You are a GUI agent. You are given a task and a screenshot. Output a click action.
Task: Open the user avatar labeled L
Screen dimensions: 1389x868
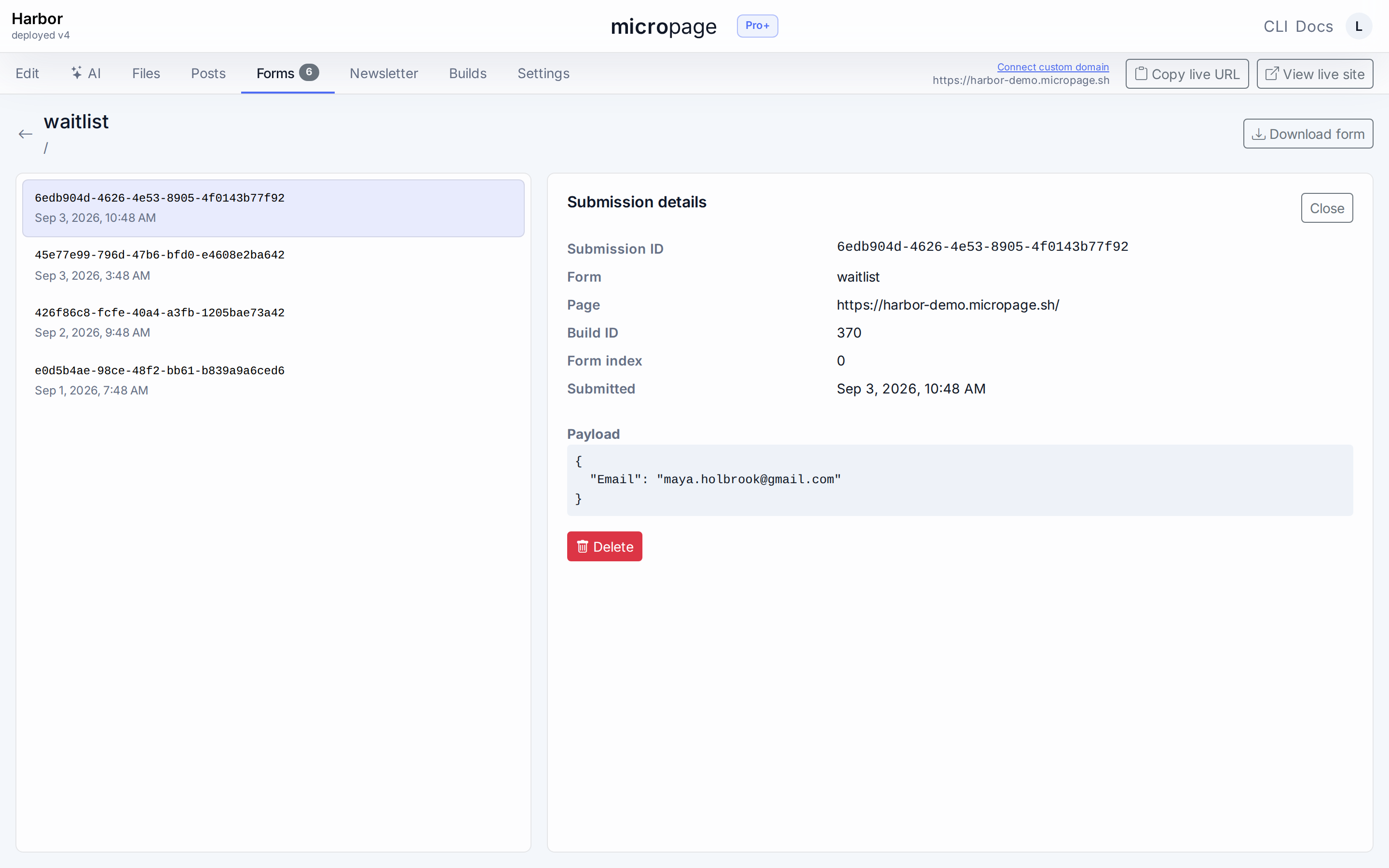1359,27
